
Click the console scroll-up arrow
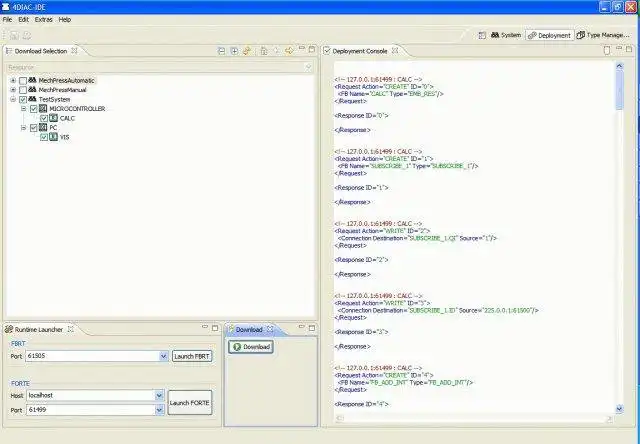coord(620,66)
